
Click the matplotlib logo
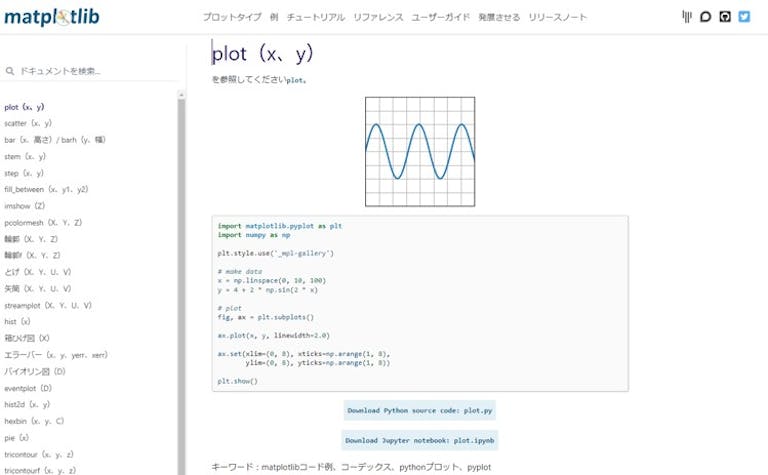coord(52,17)
